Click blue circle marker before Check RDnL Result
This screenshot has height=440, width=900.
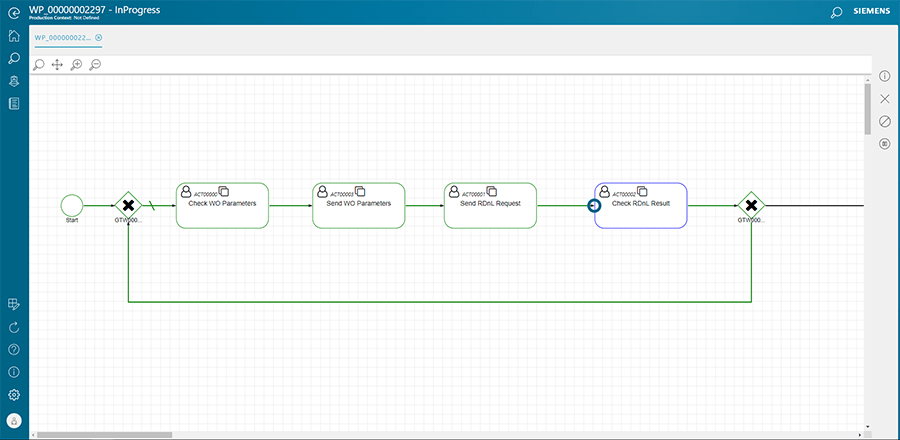pos(594,205)
